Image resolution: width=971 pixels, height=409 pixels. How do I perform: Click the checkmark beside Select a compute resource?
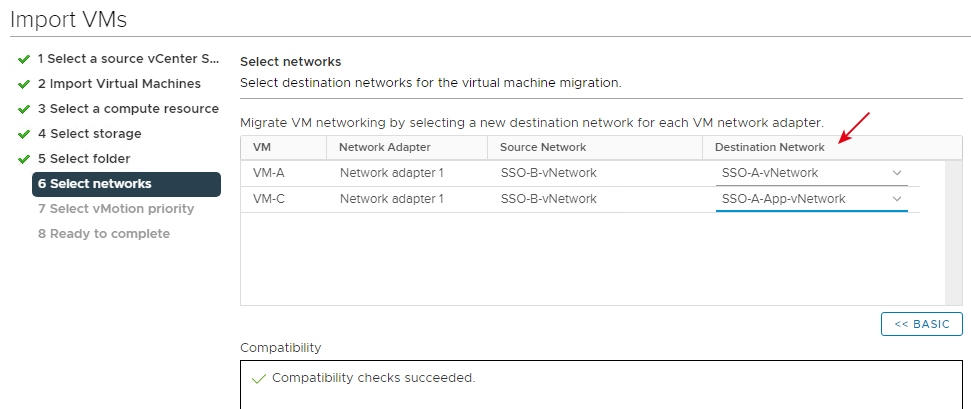tap(23, 109)
